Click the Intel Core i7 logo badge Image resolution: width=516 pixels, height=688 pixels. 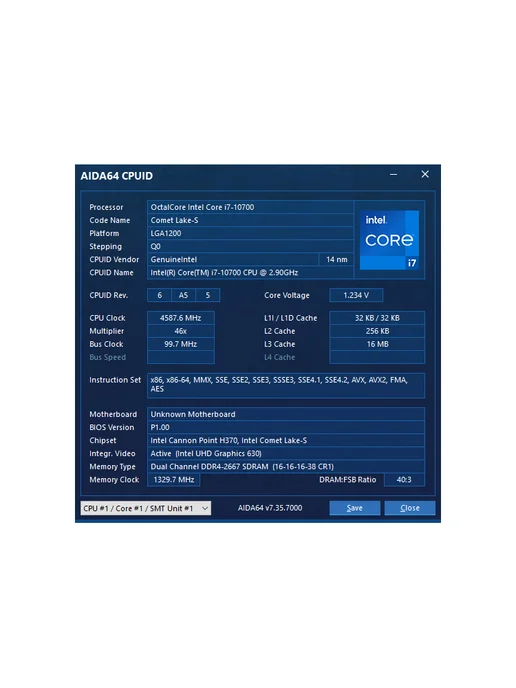tap(389, 240)
